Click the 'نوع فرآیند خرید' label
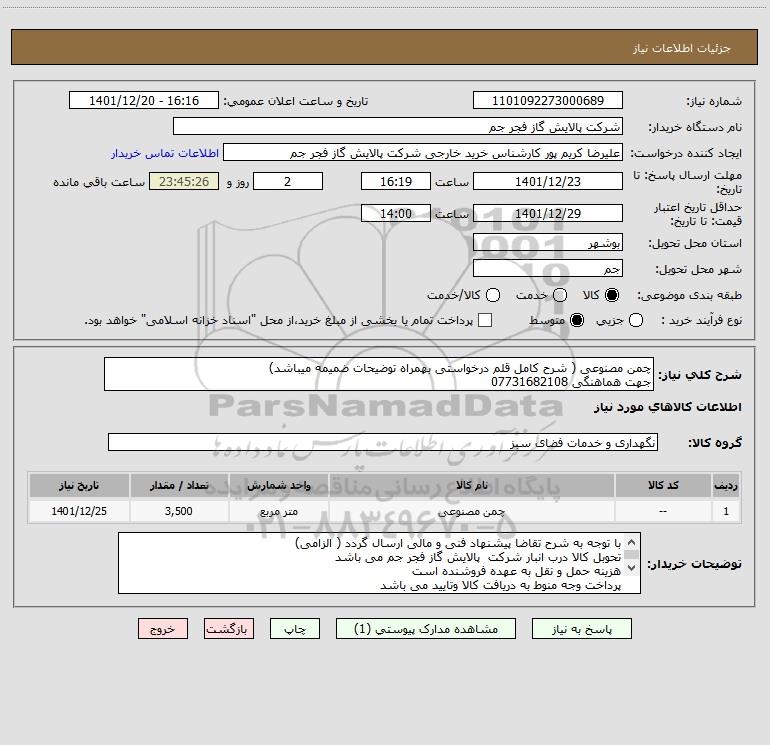This screenshot has height=745, width=770. pyautogui.click(x=701, y=320)
